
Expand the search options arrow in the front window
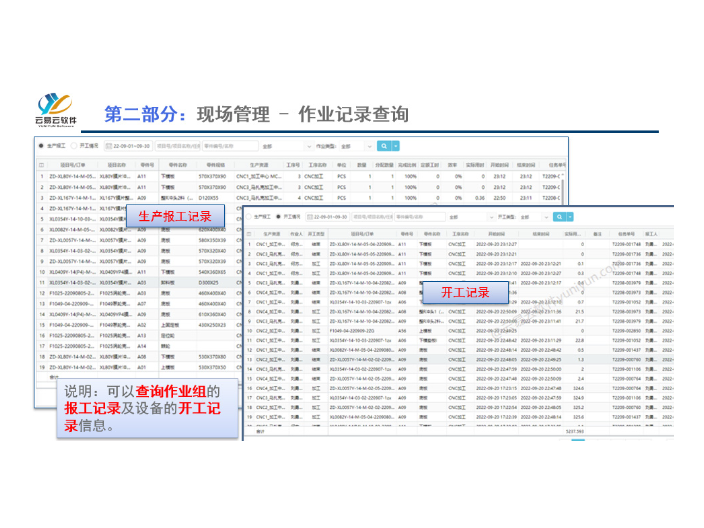(x=570, y=217)
